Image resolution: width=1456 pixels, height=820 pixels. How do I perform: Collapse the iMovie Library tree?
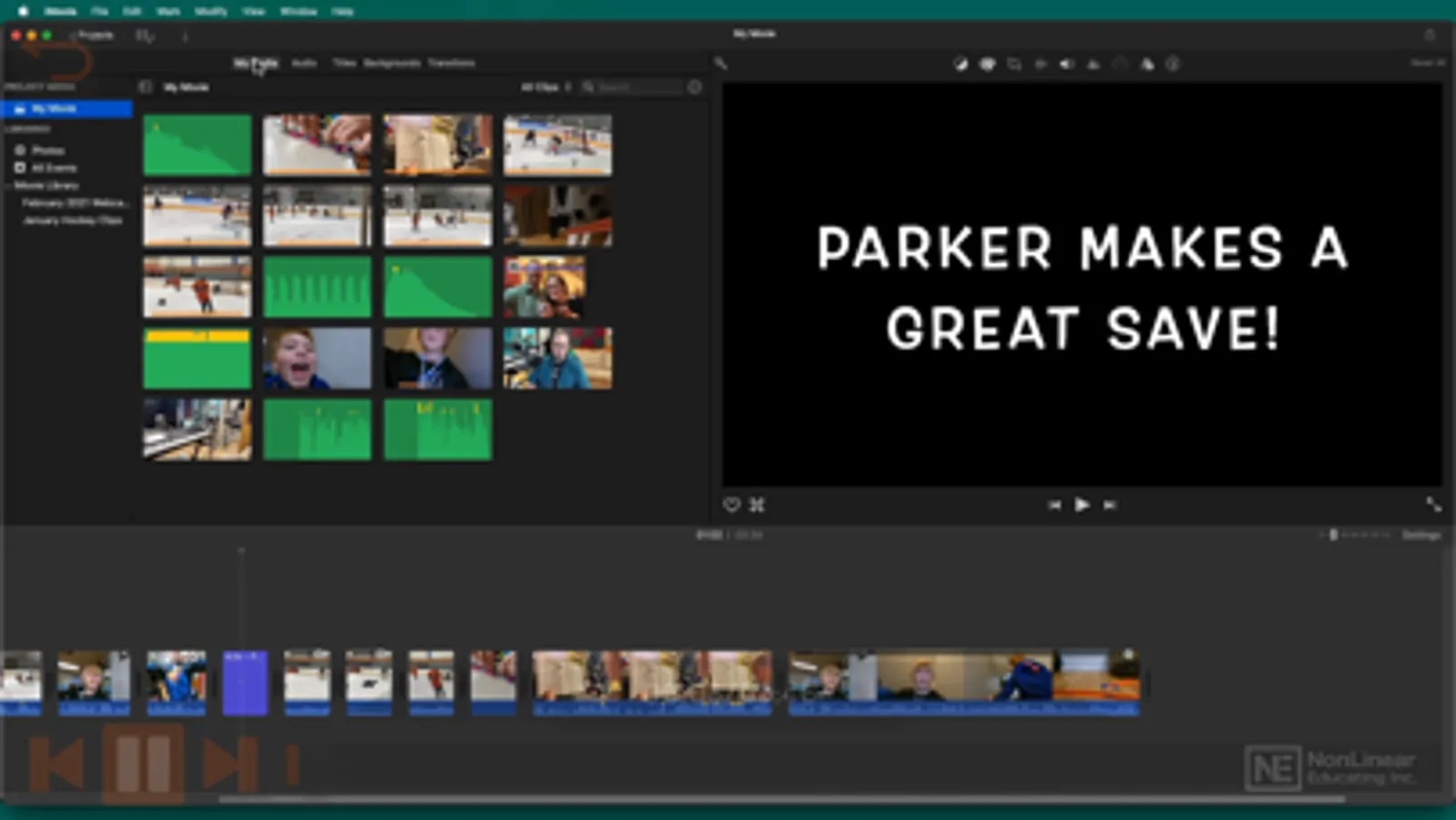click(x=8, y=186)
